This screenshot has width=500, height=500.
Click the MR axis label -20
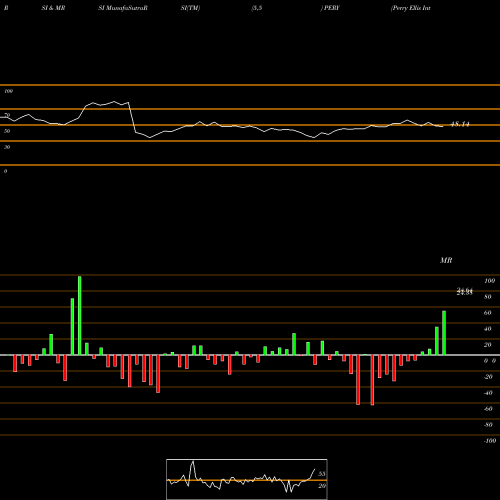pyautogui.click(x=488, y=377)
